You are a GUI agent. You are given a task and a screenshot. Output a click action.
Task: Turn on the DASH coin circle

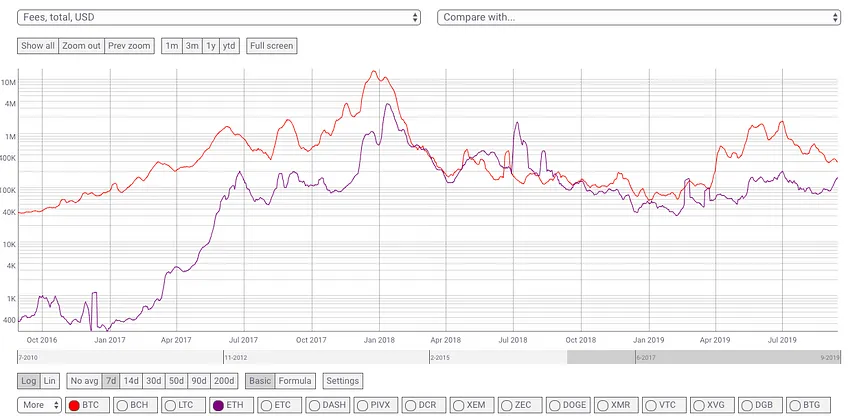[x=314, y=405]
